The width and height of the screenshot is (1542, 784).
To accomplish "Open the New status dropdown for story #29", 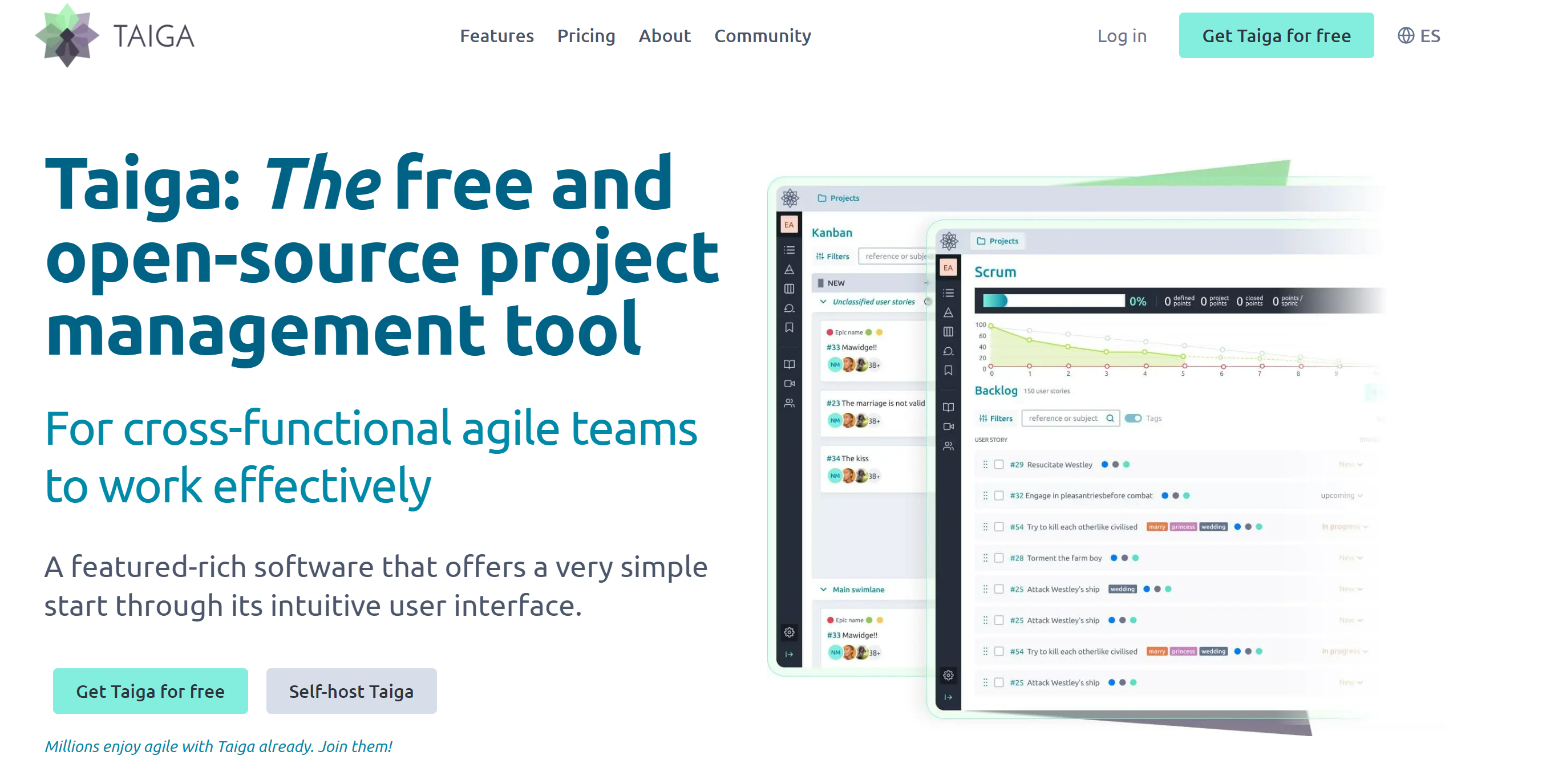I will (x=1351, y=465).
